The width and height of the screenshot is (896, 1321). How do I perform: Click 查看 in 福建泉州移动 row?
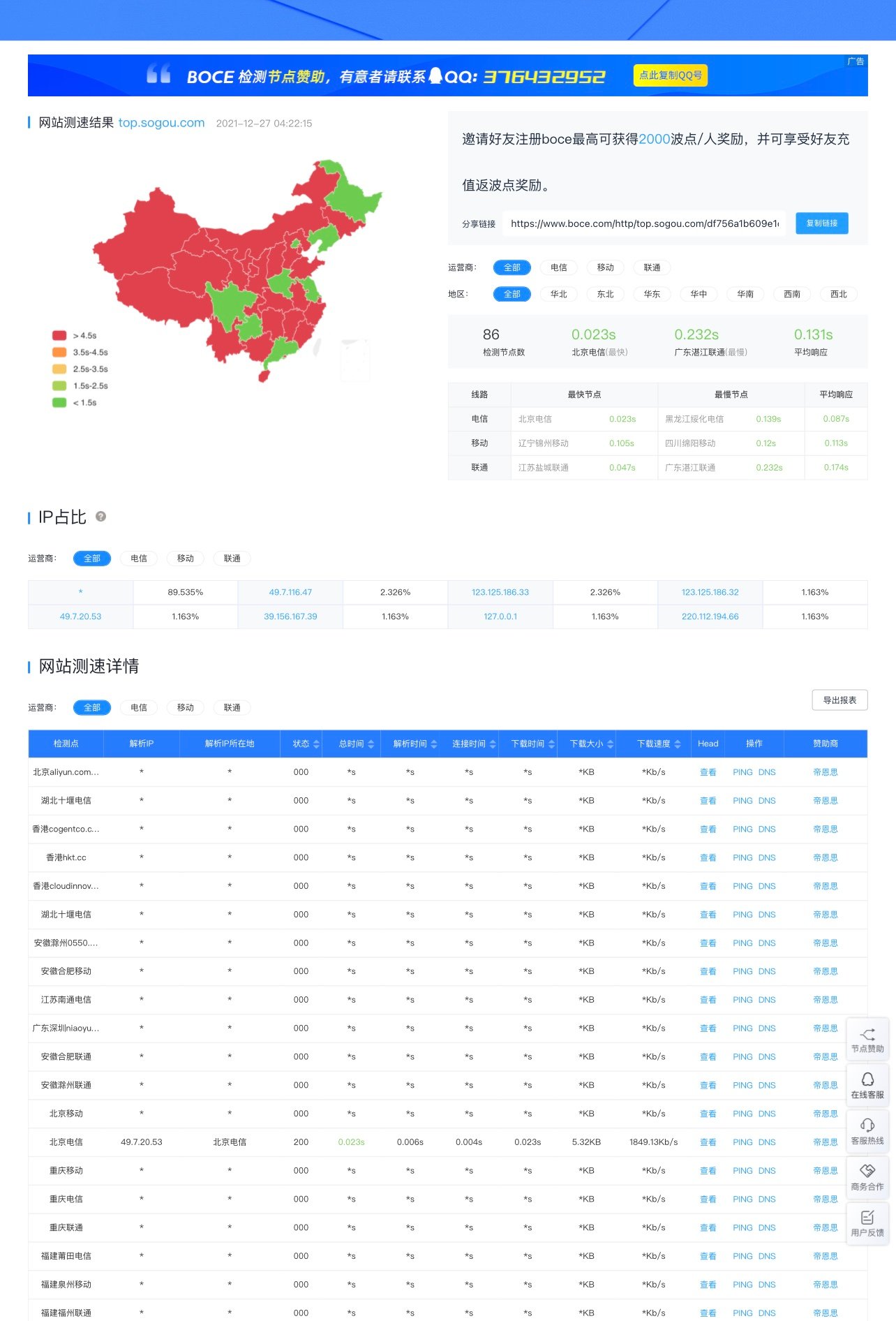pos(708,1285)
